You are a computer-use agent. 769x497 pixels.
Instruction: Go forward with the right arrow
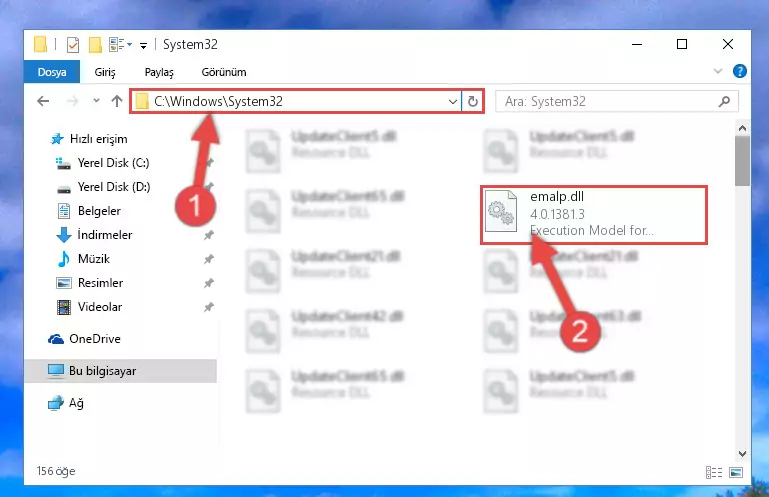(72, 102)
